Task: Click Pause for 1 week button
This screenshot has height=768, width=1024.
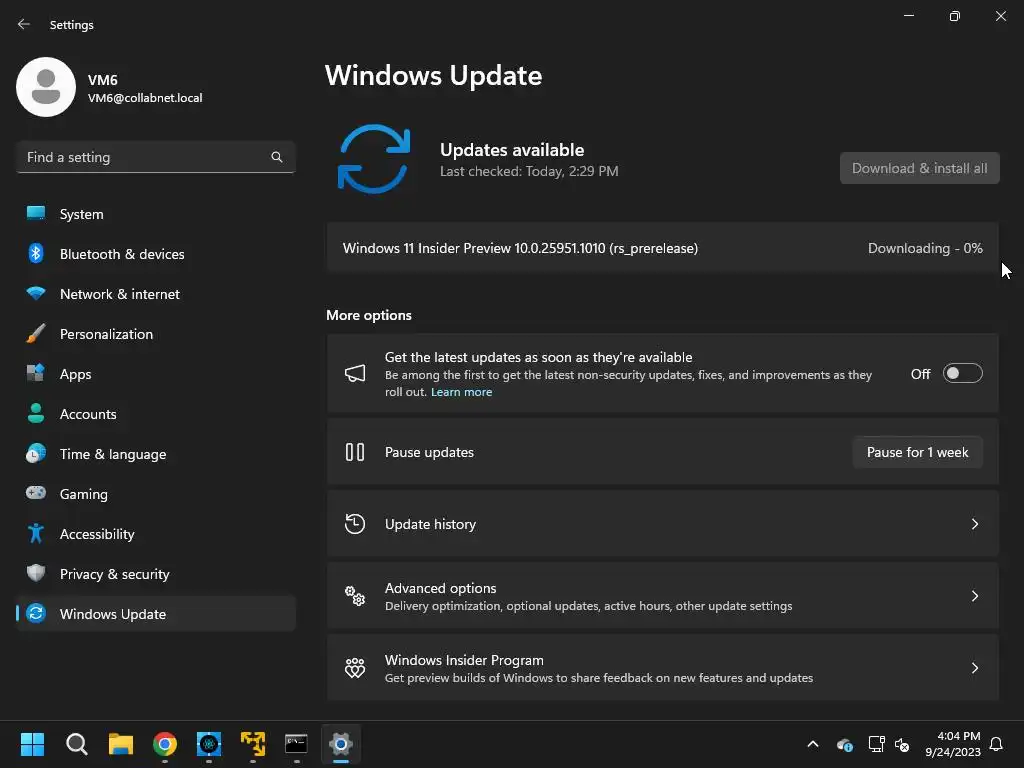Action: [x=918, y=452]
